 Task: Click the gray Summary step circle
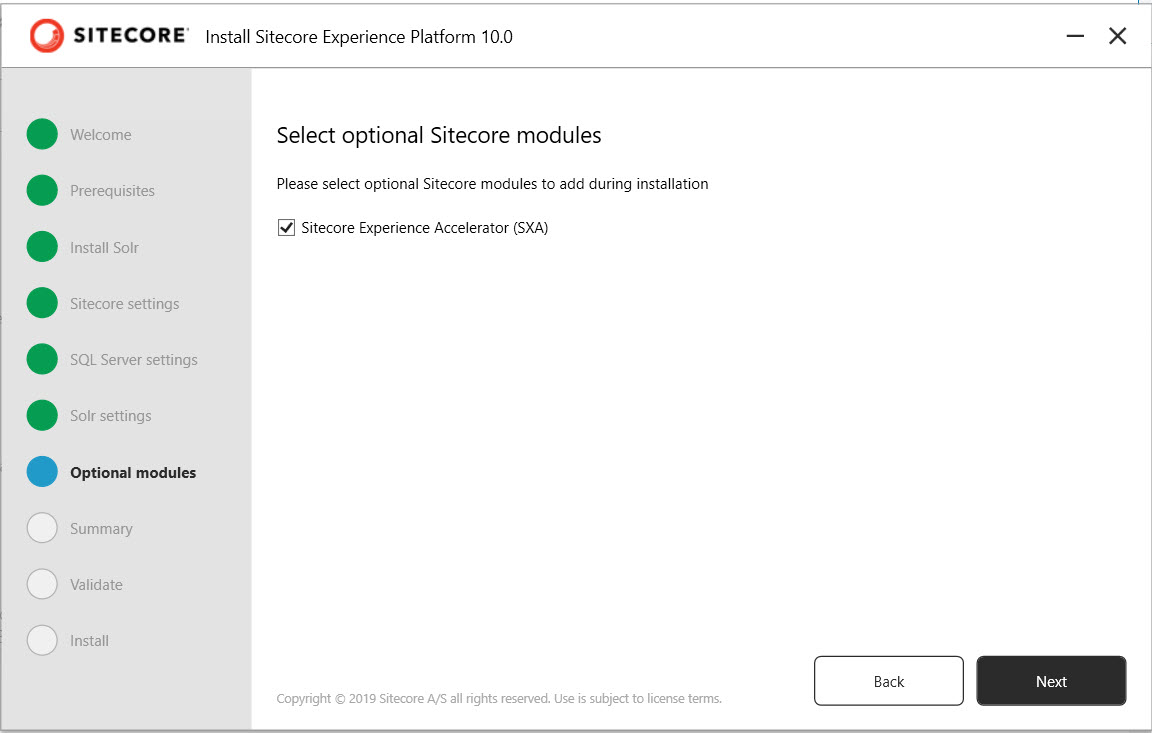pos(42,527)
